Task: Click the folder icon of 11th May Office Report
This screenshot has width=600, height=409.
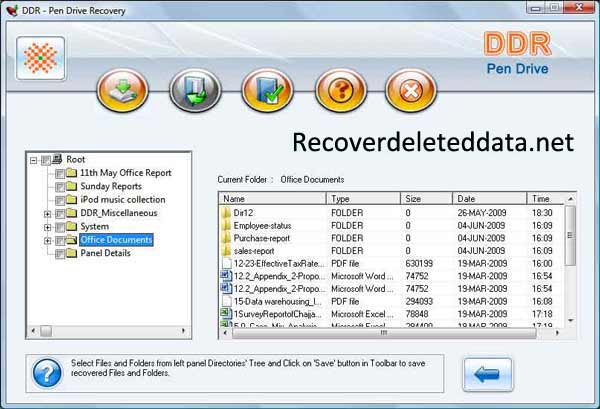Action: tap(72, 173)
